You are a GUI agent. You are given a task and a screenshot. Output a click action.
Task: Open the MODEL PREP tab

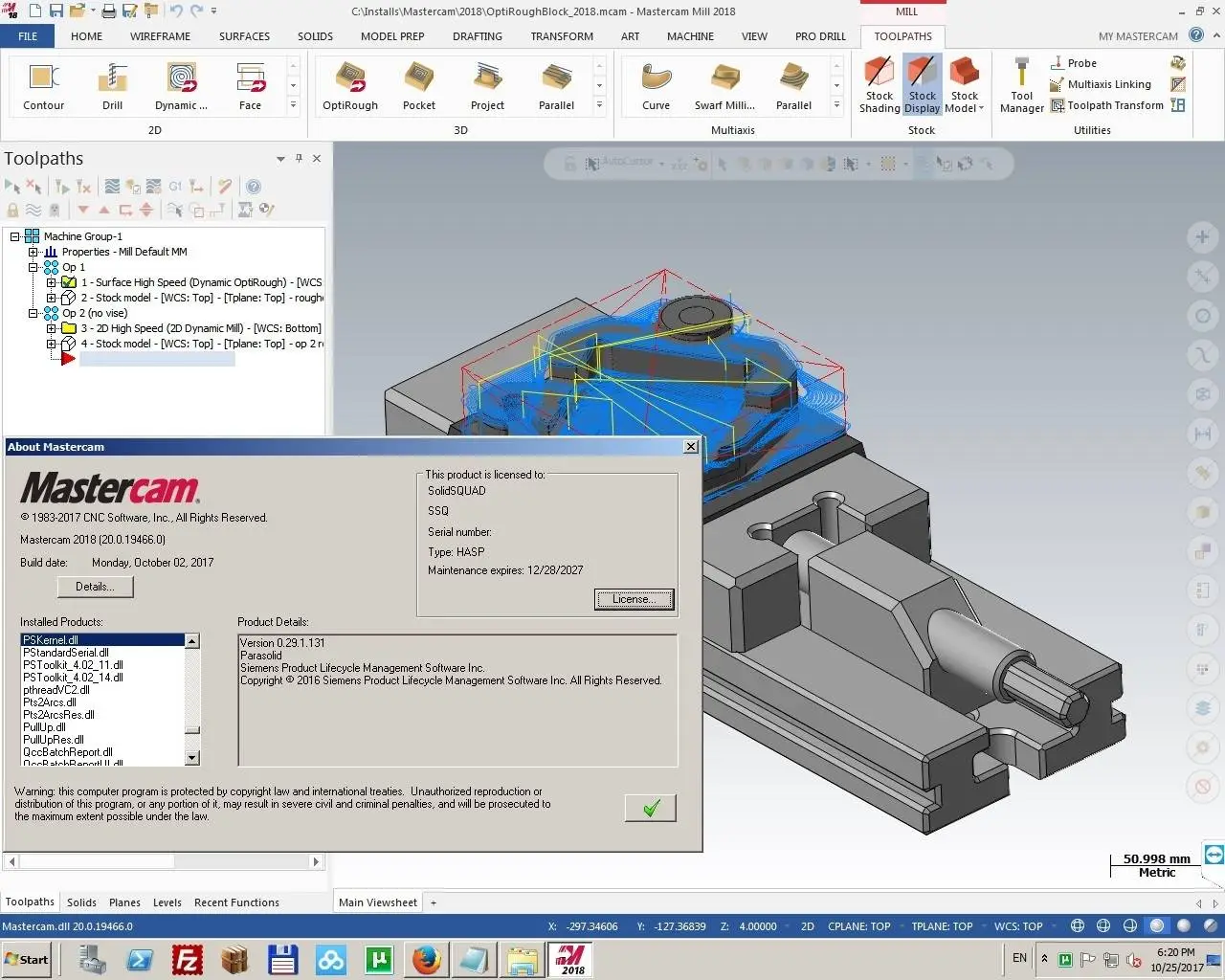click(x=392, y=36)
